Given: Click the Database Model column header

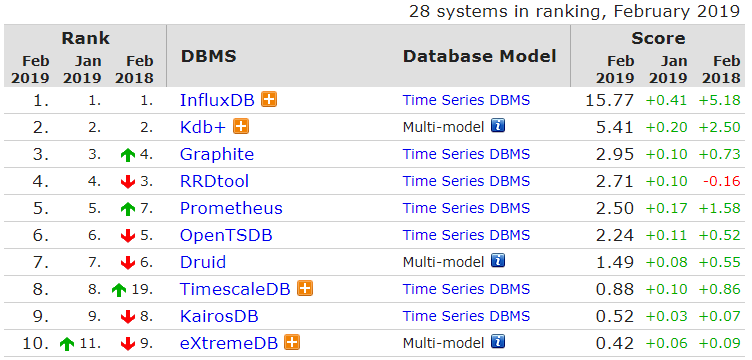Looking at the screenshot, I should click(x=480, y=56).
